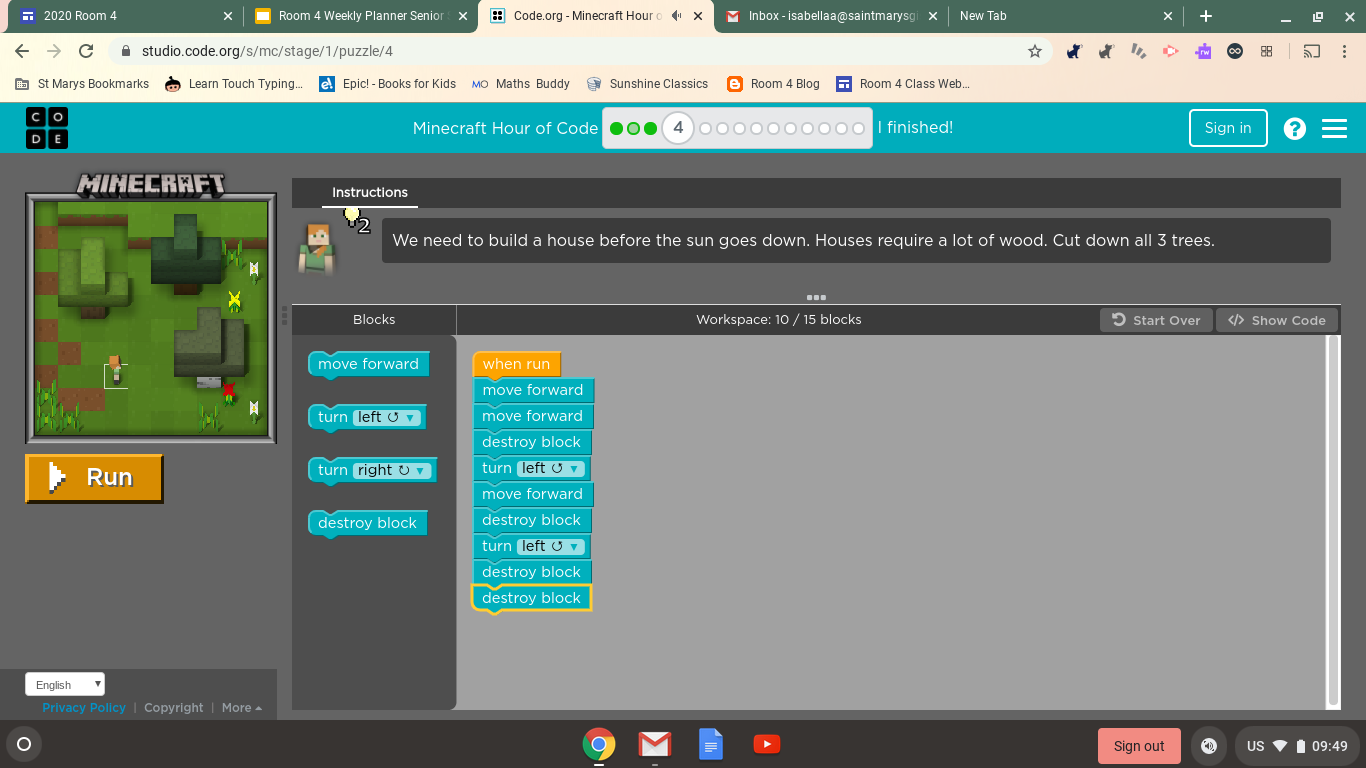Image resolution: width=1366 pixels, height=768 pixels.
Task: Click the Sign out button on the shelf
Action: coord(1139,746)
